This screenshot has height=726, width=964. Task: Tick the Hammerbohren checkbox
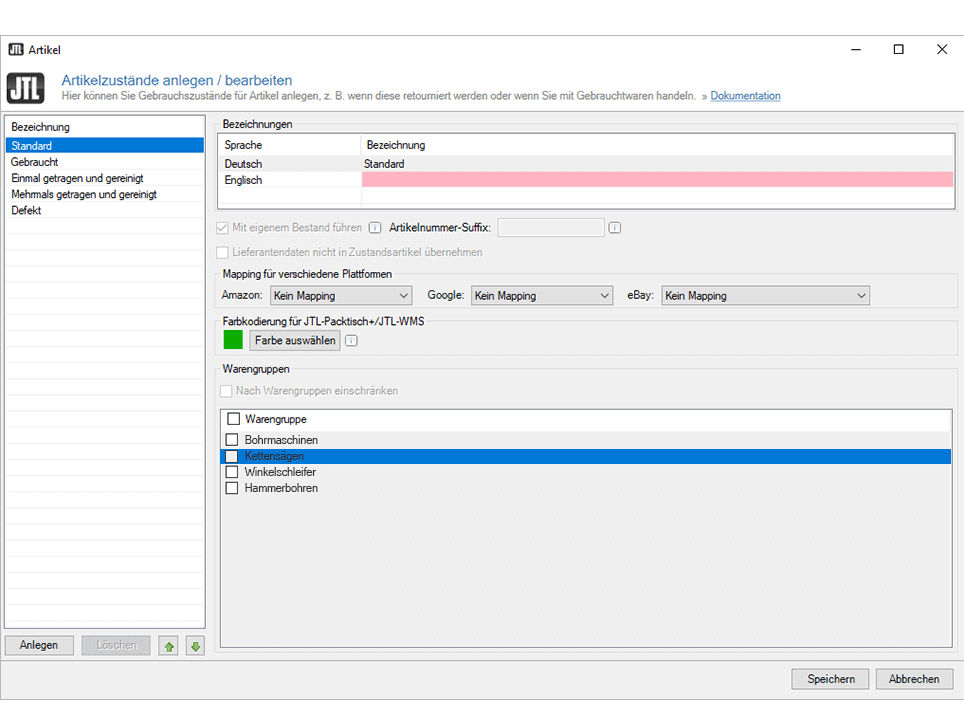(x=232, y=488)
